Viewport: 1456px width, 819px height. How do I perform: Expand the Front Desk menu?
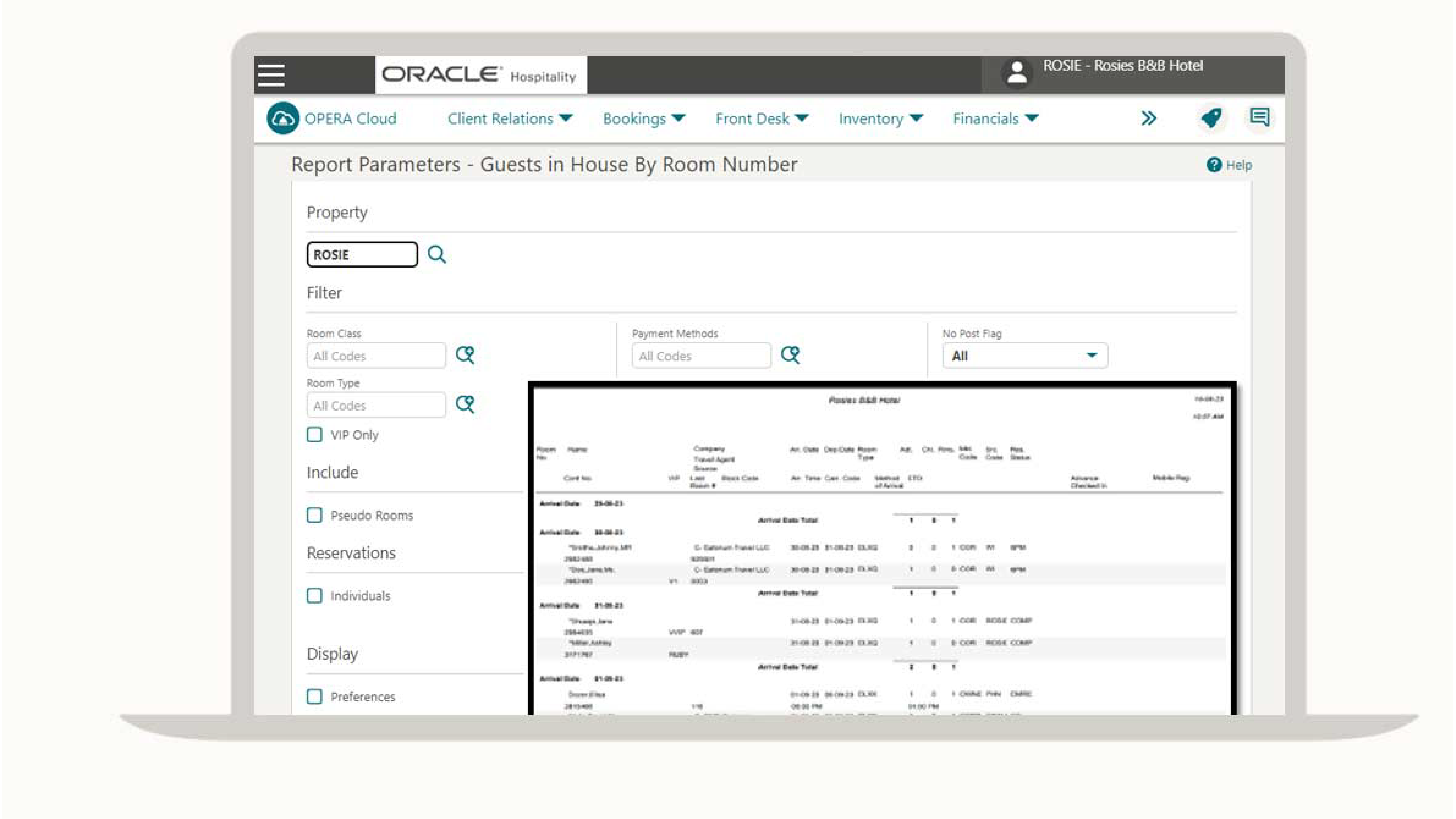(761, 119)
